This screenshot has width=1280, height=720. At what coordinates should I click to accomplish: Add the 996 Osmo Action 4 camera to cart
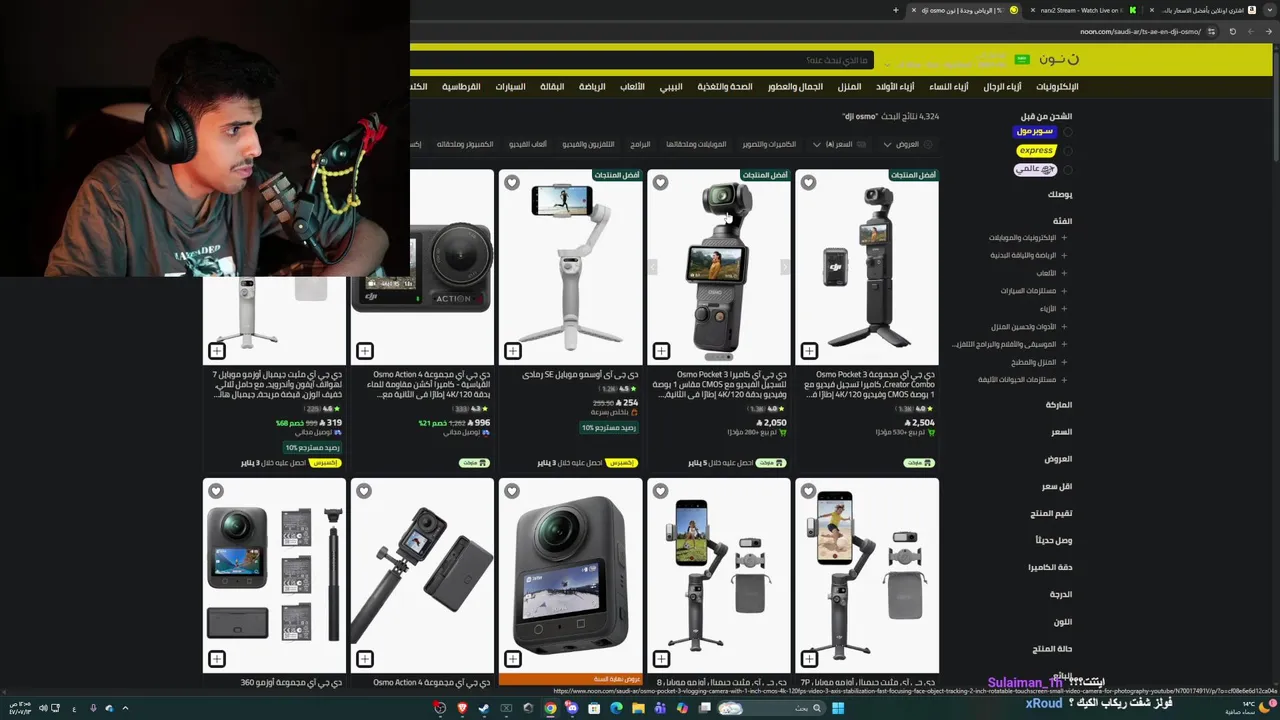click(x=365, y=351)
